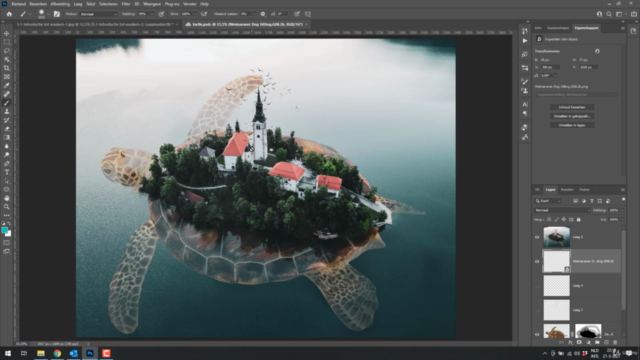
Task: Click the foreground color swatch
Action: point(4,231)
